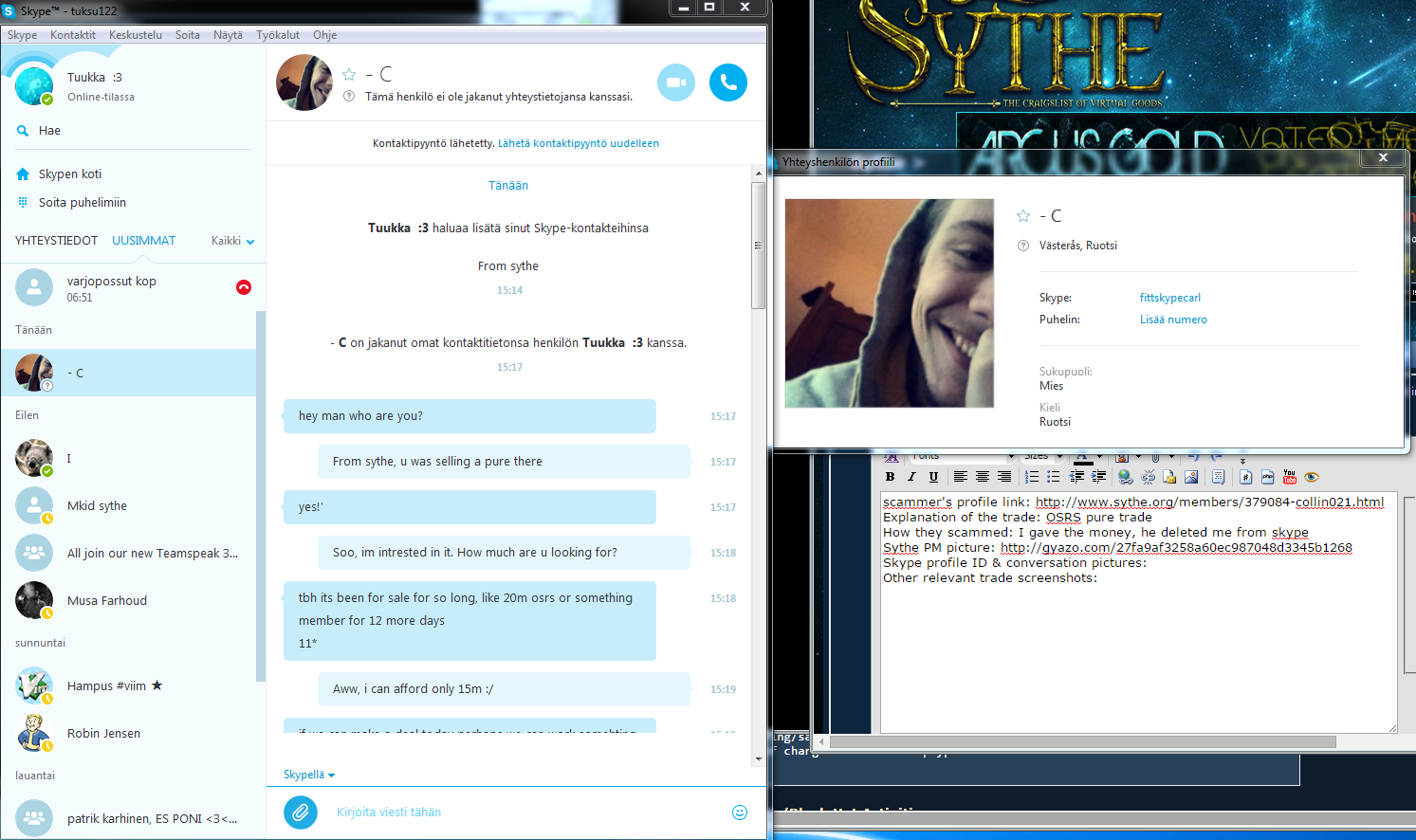Close the Yhteyshenkilön profiili window

coord(1383,157)
